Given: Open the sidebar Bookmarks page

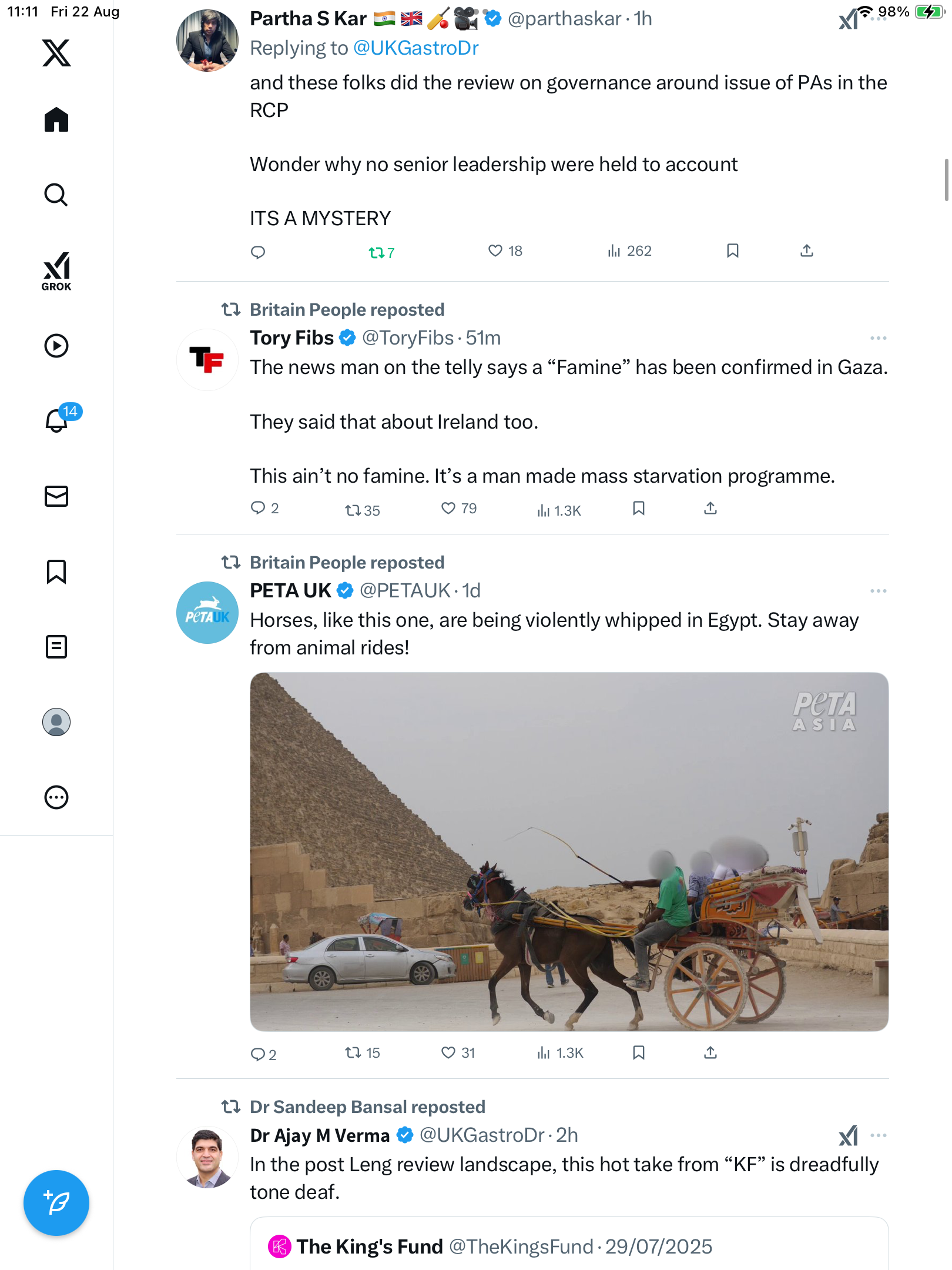Looking at the screenshot, I should coord(56,571).
